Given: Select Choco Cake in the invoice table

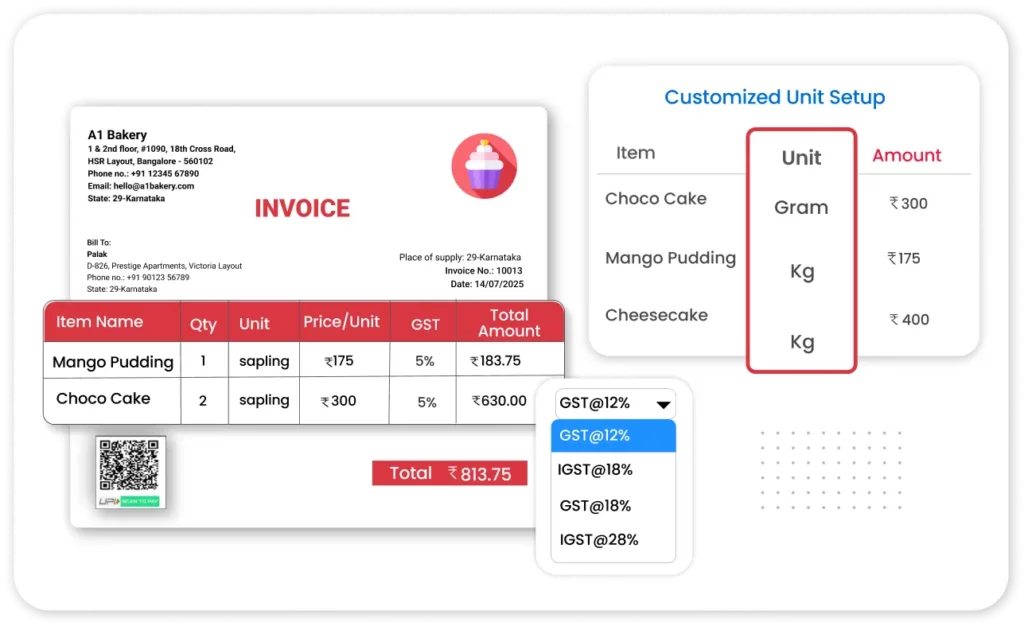Looking at the screenshot, I should pos(103,398).
